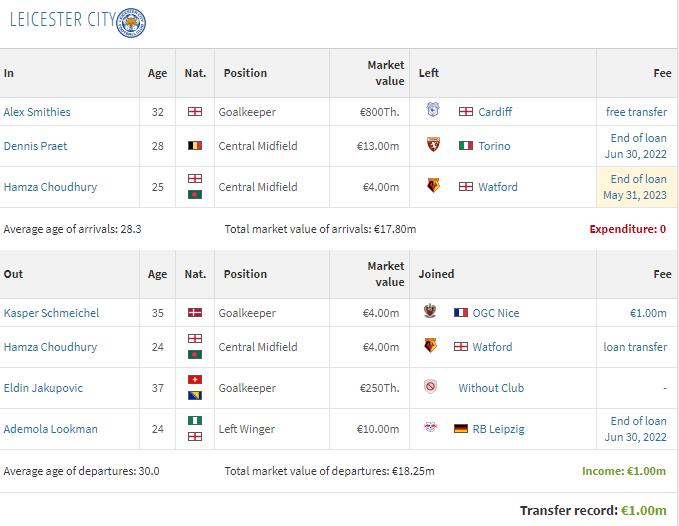Open Ademola Lookman player profile
This screenshot has height=526, width=679.
pyautogui.click(x=50, y=429)
